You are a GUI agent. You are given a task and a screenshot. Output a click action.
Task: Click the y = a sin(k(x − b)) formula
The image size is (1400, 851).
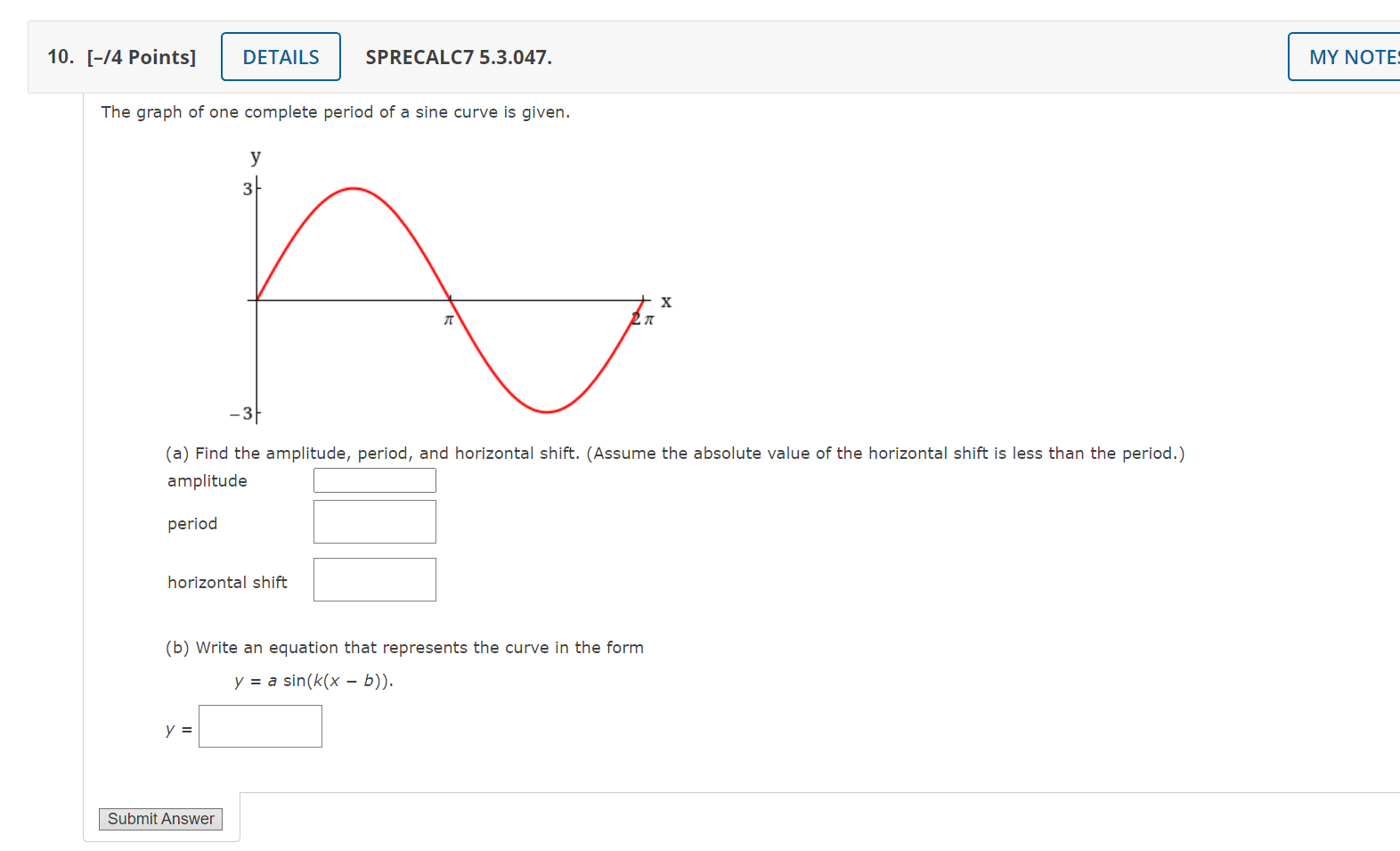(x=313, y=680)
